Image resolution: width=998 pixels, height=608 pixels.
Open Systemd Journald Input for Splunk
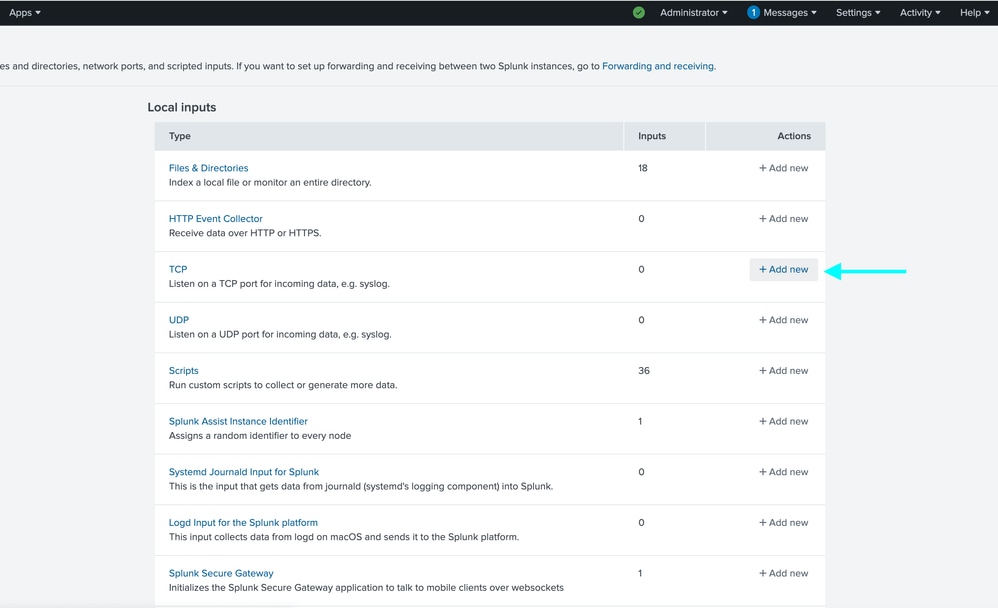[x=244, y=472]
